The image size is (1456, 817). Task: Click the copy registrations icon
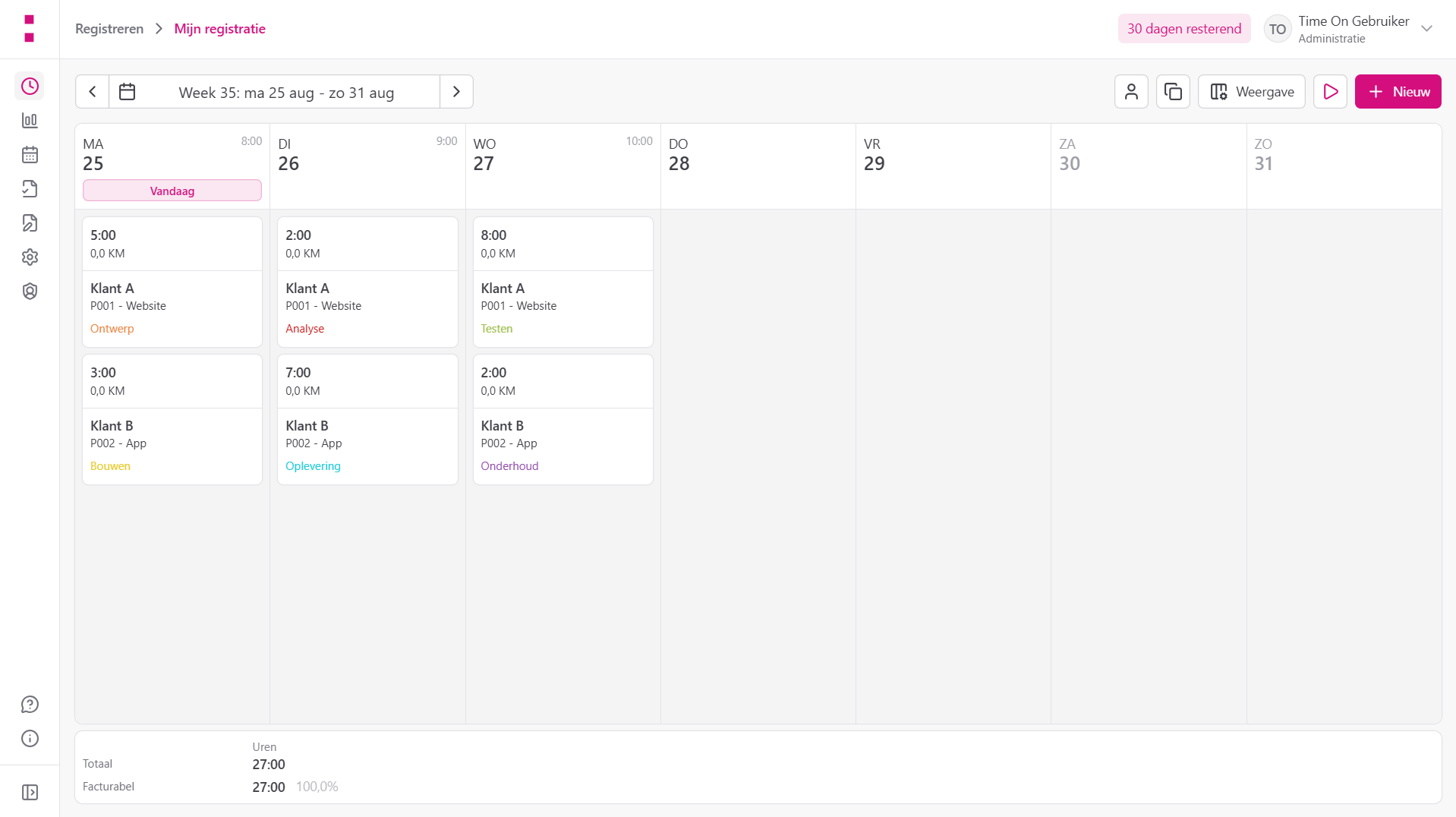(x=1173, y=92)
